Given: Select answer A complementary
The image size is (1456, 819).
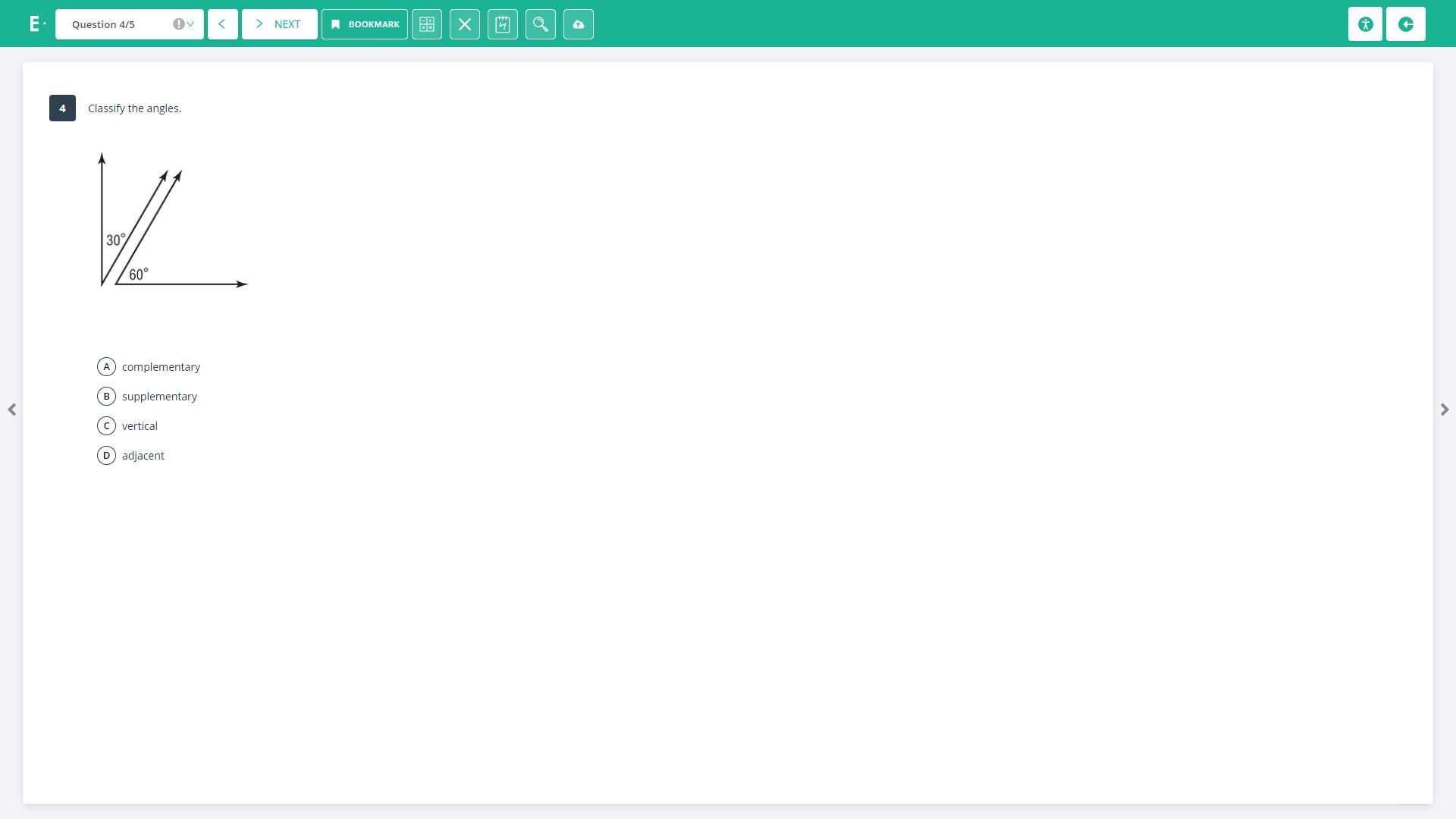Looking at the screenshot, I should 107,367.
